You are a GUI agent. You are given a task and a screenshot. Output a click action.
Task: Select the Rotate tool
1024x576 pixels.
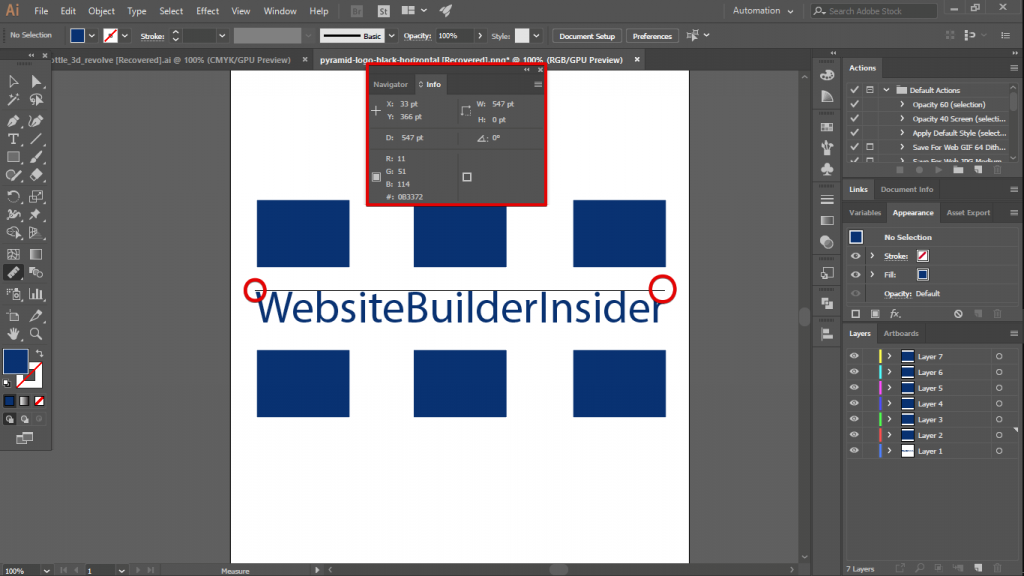[13, 196]
